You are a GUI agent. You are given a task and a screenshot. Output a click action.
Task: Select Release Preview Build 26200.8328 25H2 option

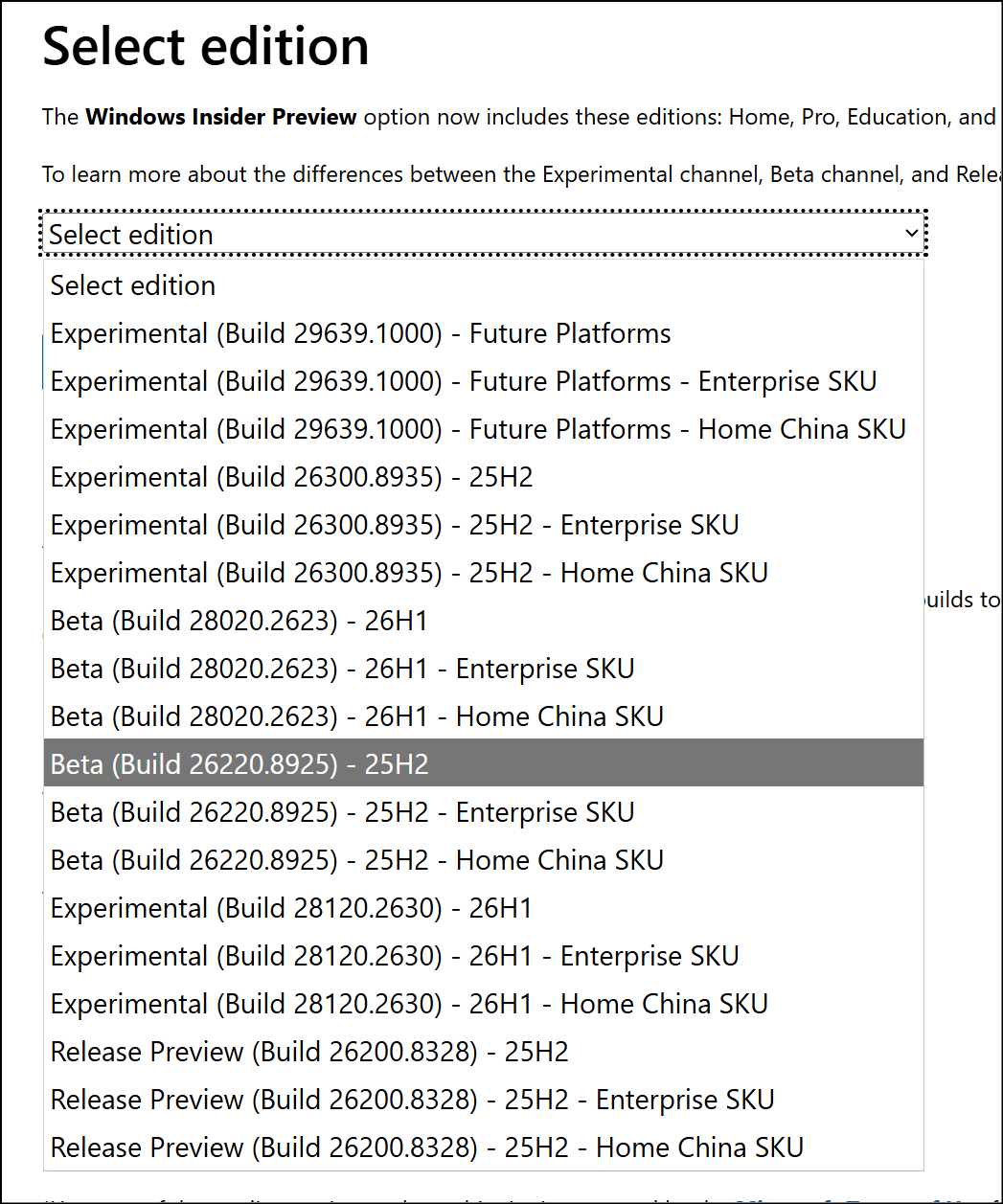pos(484,1052)
